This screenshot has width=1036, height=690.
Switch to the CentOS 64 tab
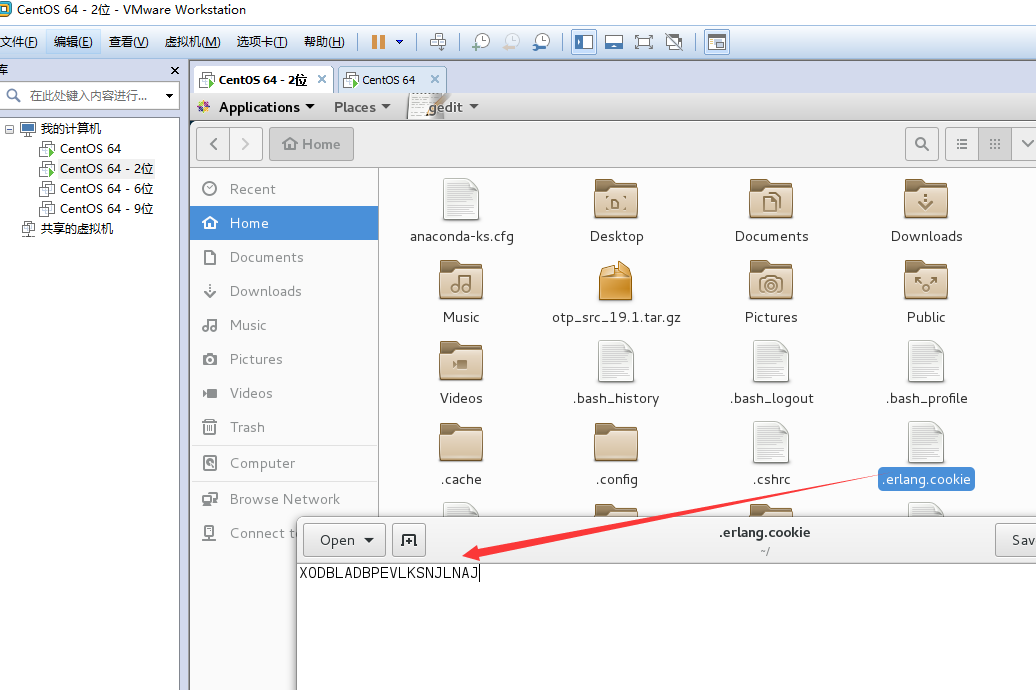(x=388, y=80)
